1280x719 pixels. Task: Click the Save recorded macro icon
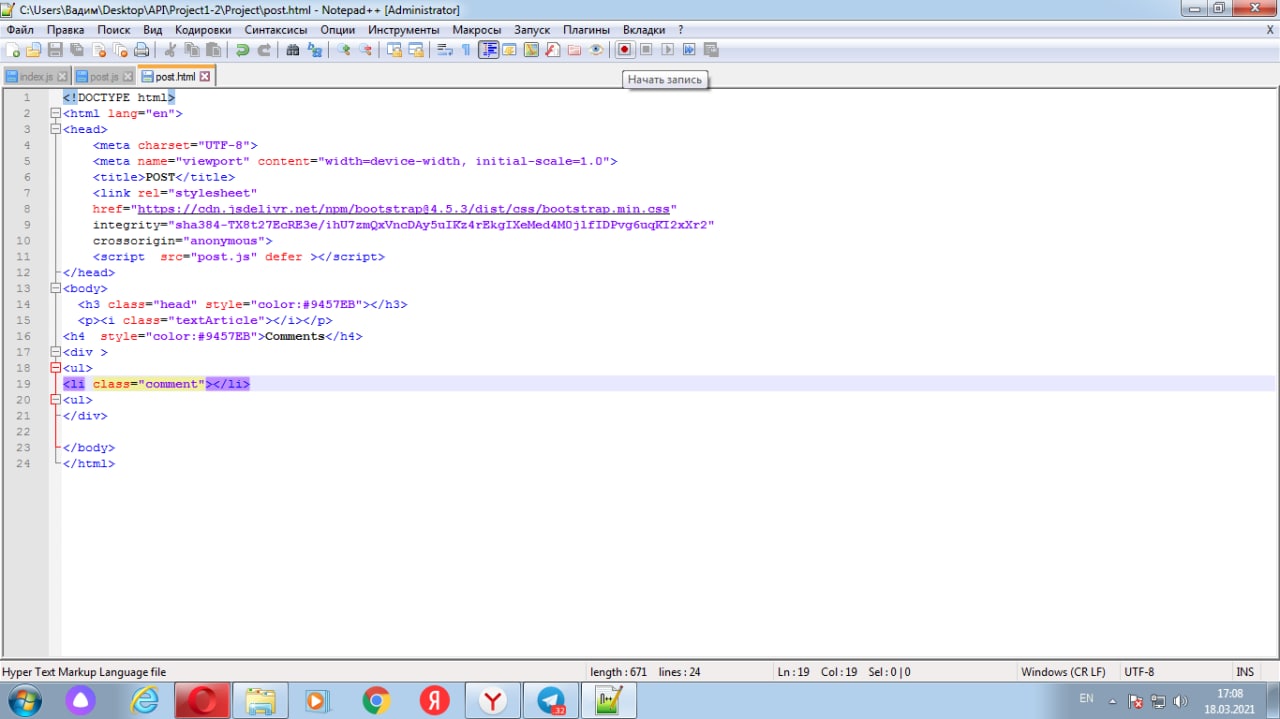click(x=710, y=50)
